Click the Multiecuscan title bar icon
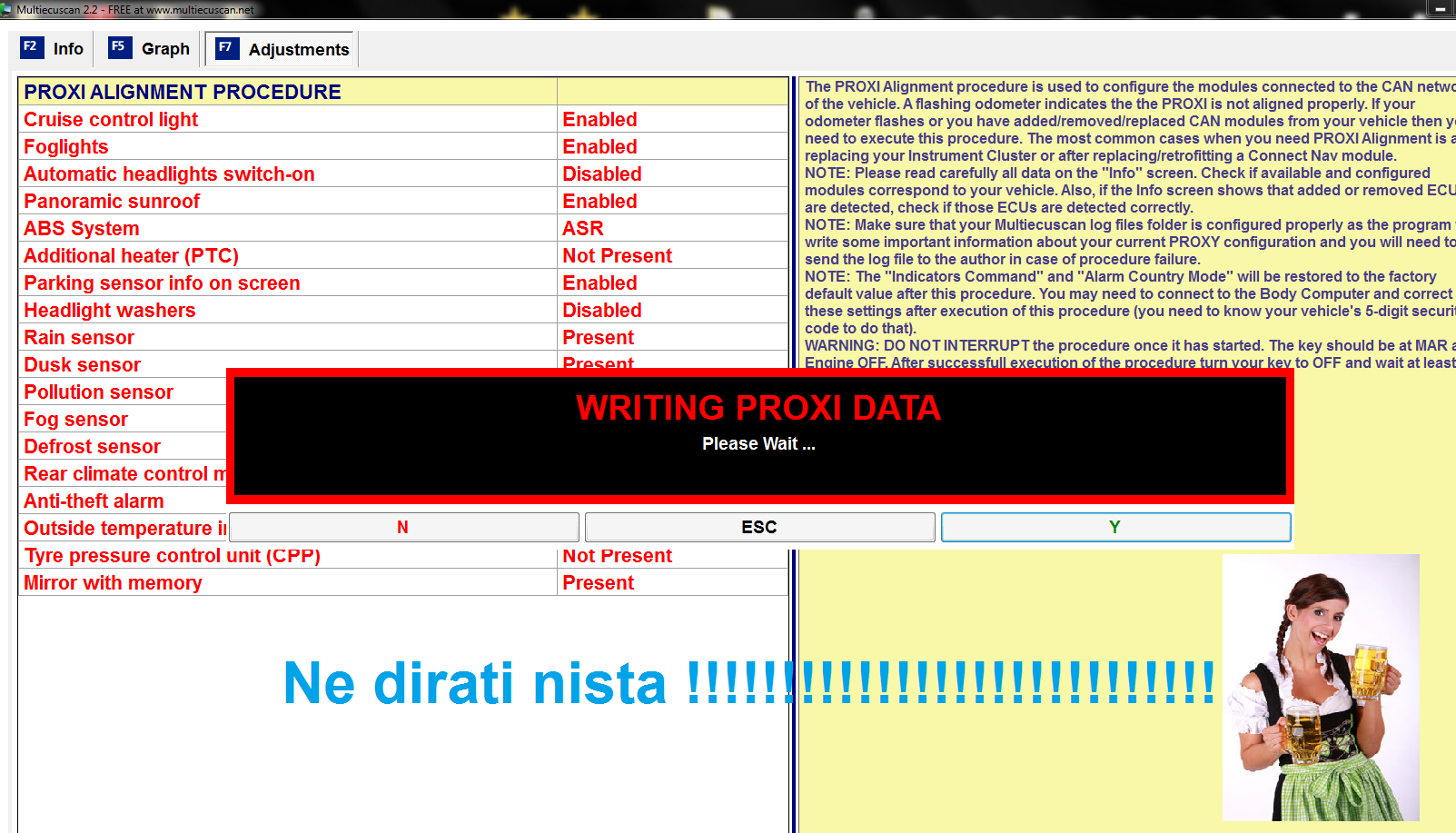Viewport: 1456px width, 833px height. (7, 9)
